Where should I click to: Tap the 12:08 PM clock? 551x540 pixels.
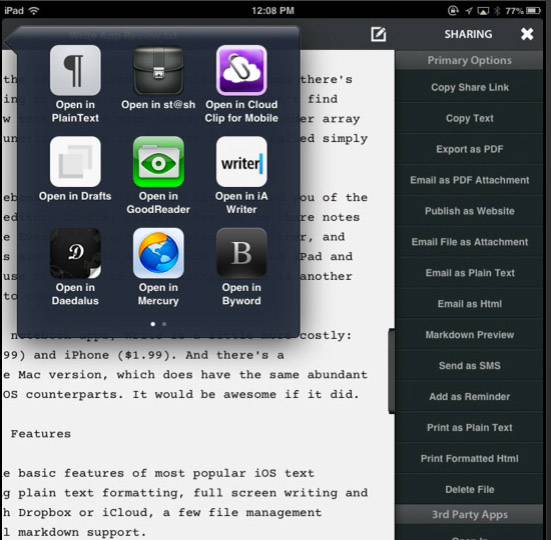point(273,11)
